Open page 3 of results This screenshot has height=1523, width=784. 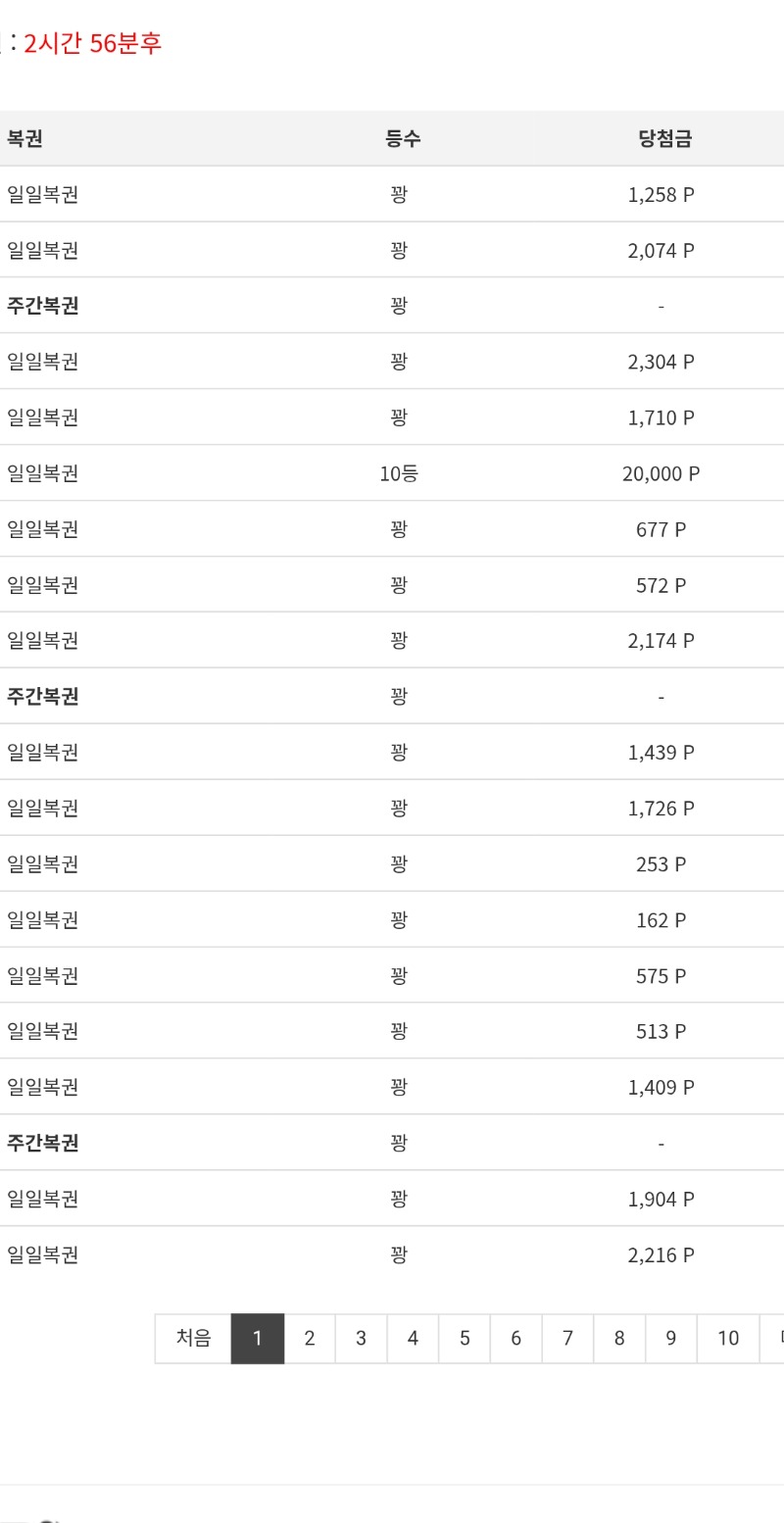[362, 1339]
